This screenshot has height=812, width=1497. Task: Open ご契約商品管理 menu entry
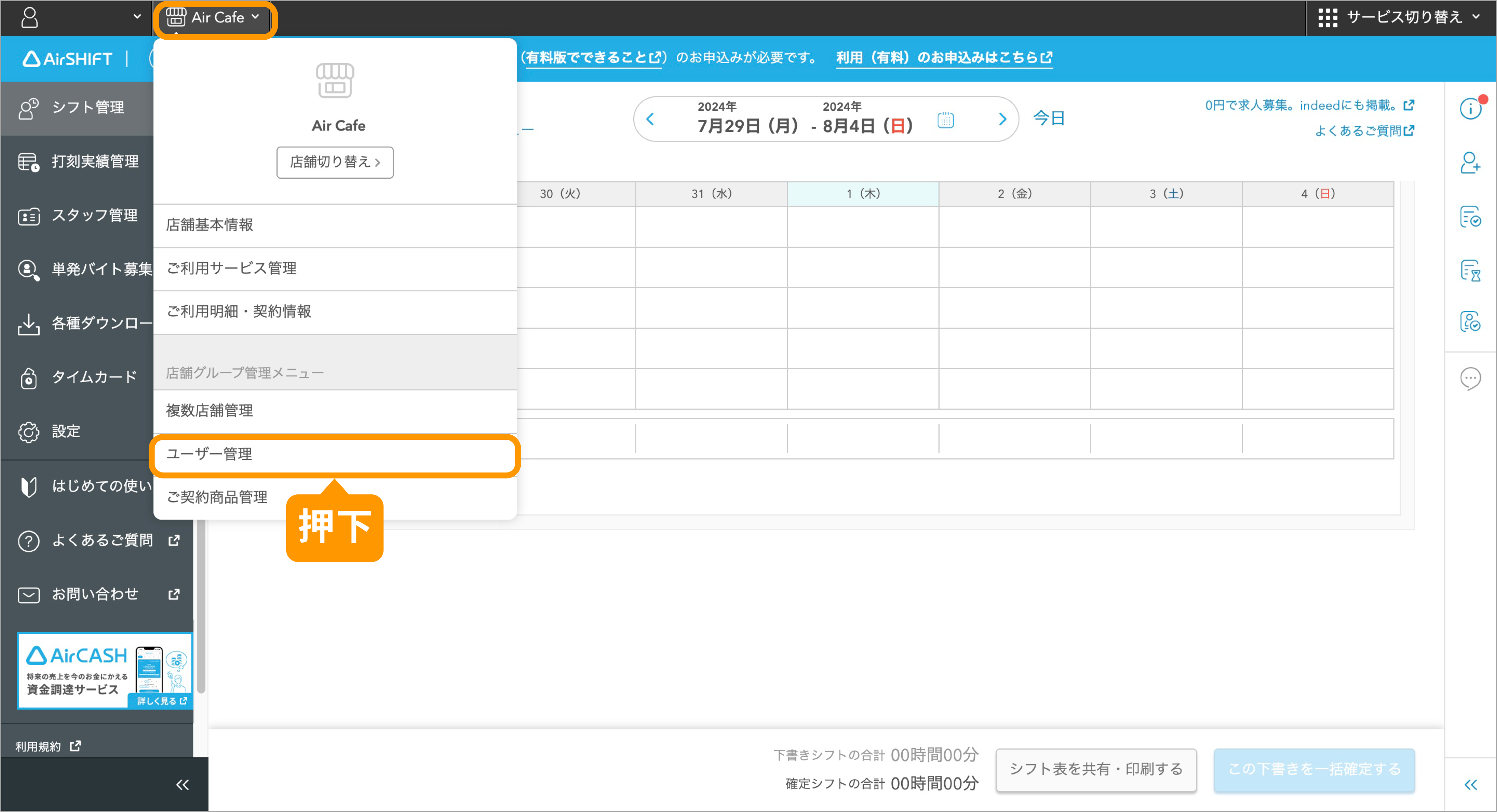click(335, 498)
